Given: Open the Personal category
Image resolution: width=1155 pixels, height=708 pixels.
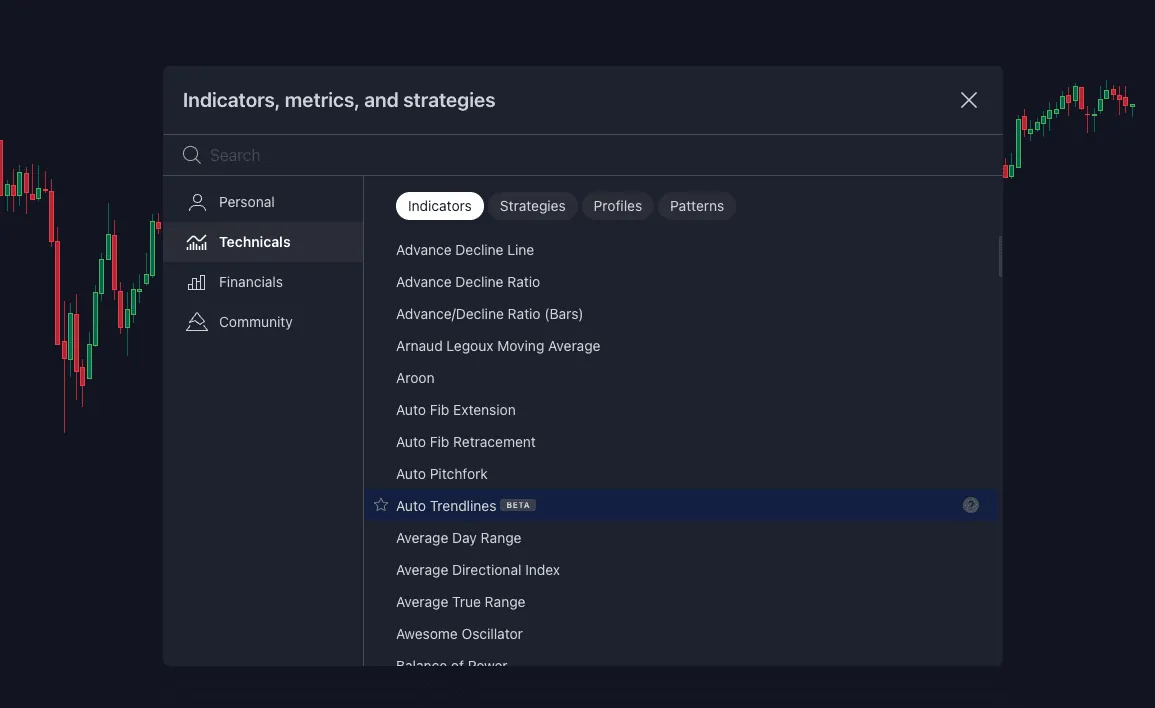Looking at the screenshot, I should 264,203.
